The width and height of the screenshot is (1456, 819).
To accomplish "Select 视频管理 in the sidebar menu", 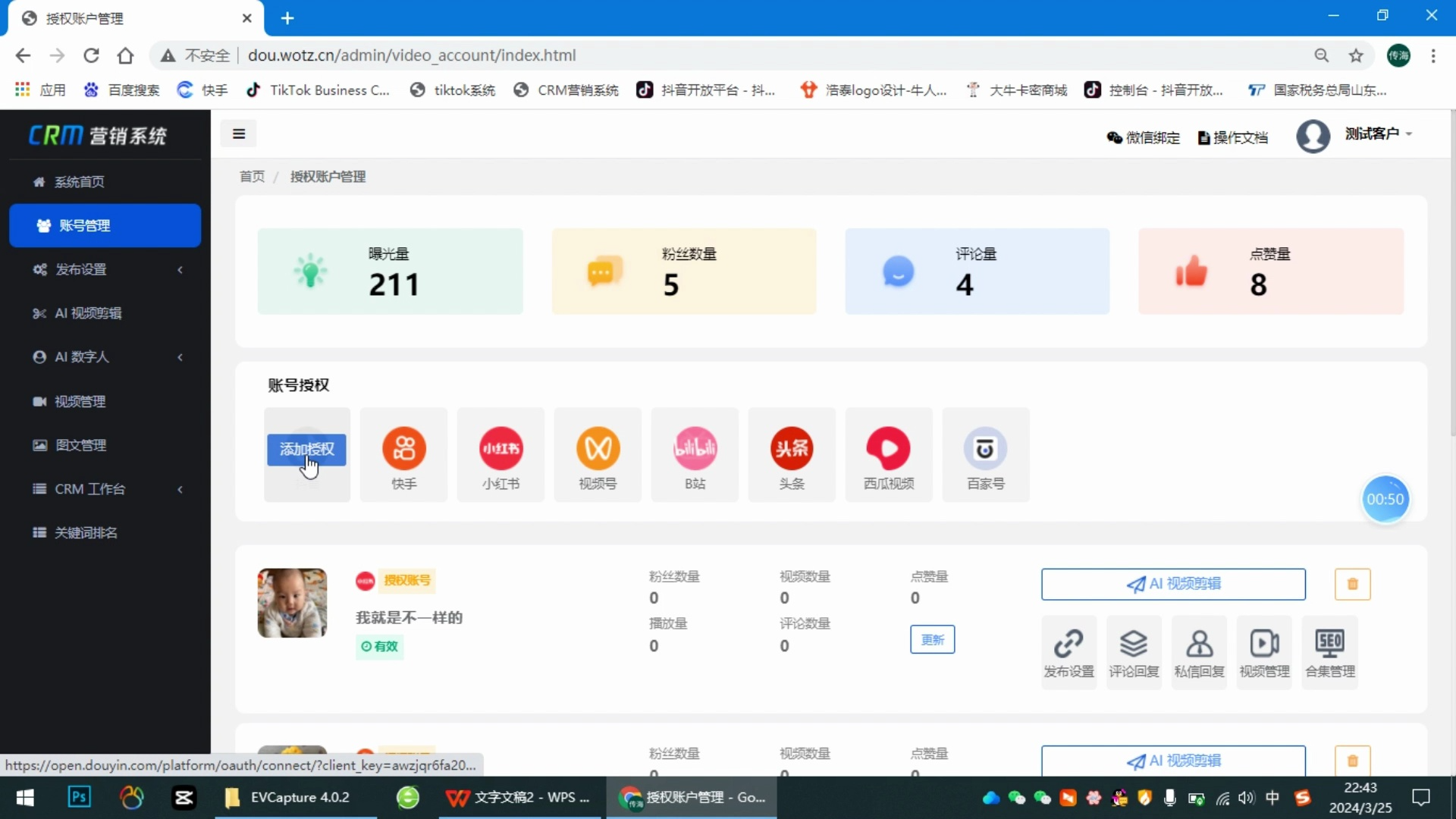I will click(x=81, y=401).
